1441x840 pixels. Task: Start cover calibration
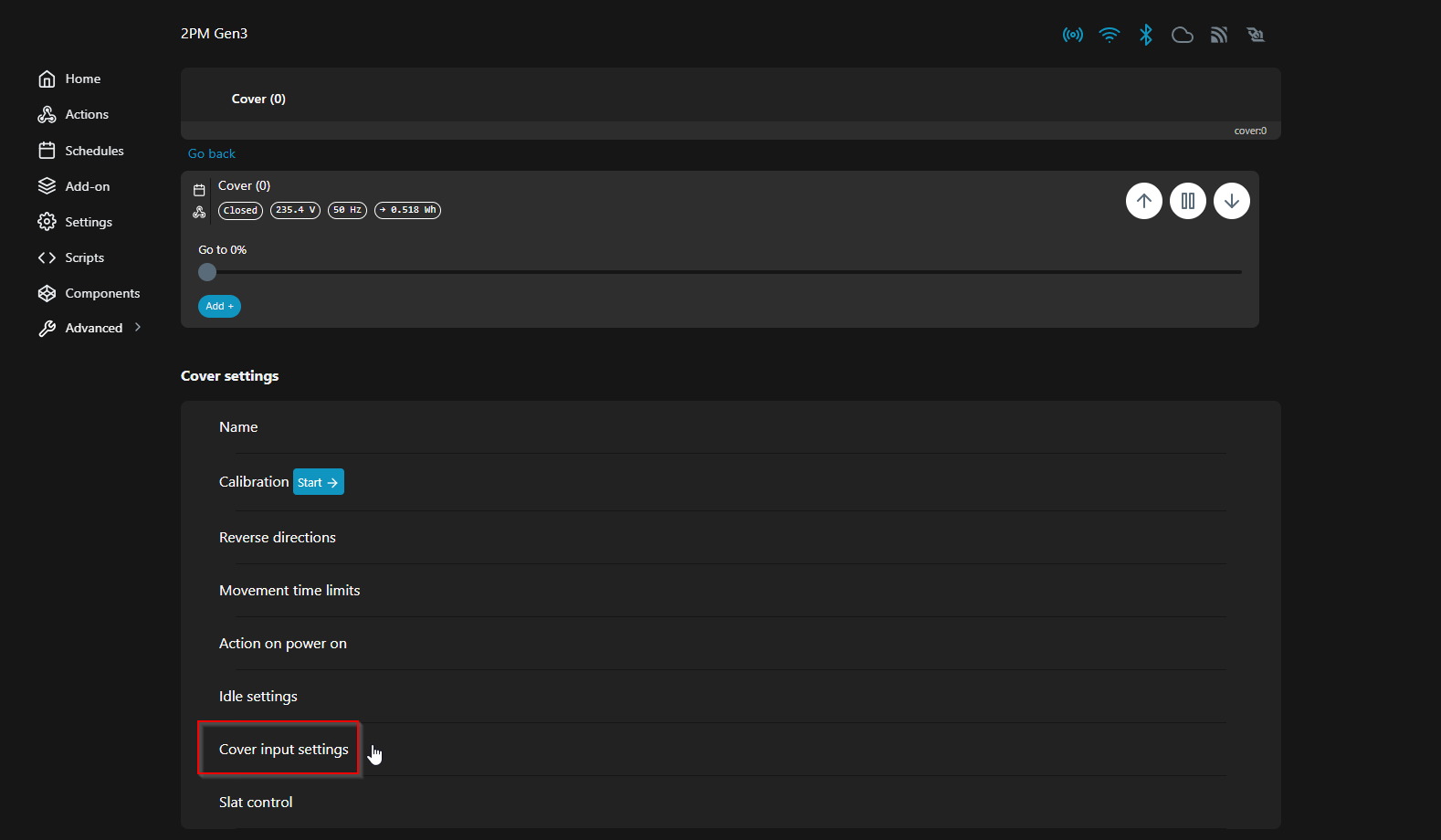(318, 482)
